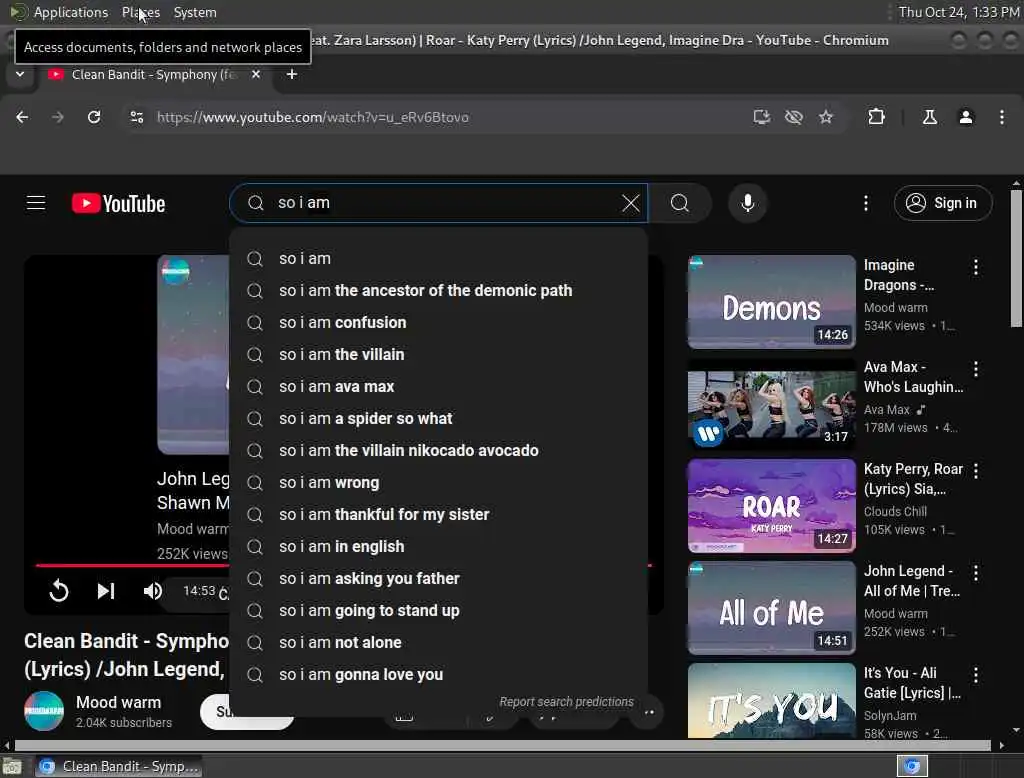Open the Extensions puzzle icon
Viewport: 1024px width, 778px height.
(x=876, y=117)
